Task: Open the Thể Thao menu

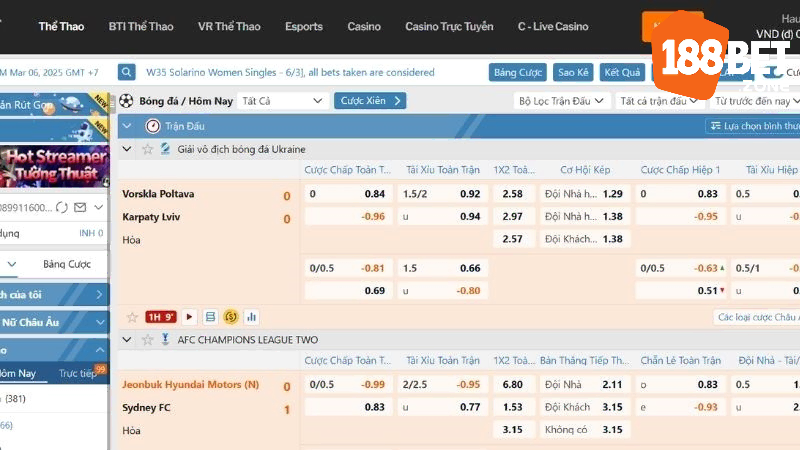Action: pyautogui.click(x=61, y=27)
